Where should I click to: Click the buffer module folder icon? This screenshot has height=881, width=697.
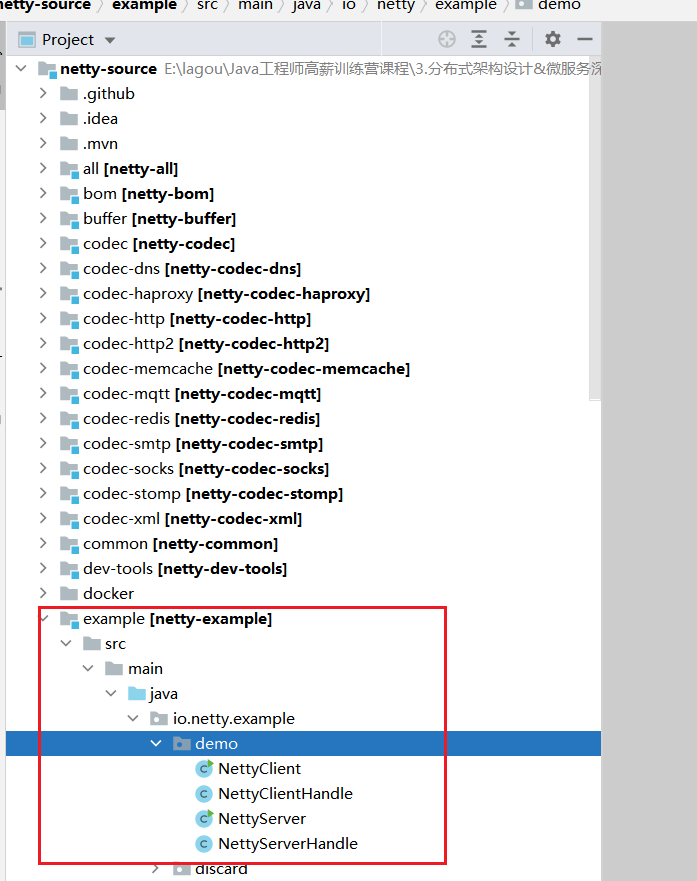click(x=69, y=219)
